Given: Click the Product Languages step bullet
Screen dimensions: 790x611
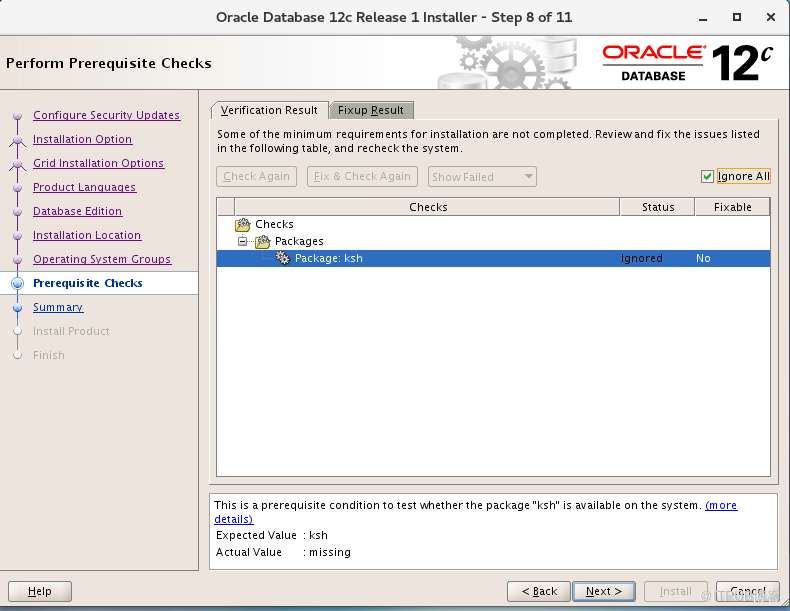Looking at the screenshot, I should [x=18, y=187].
